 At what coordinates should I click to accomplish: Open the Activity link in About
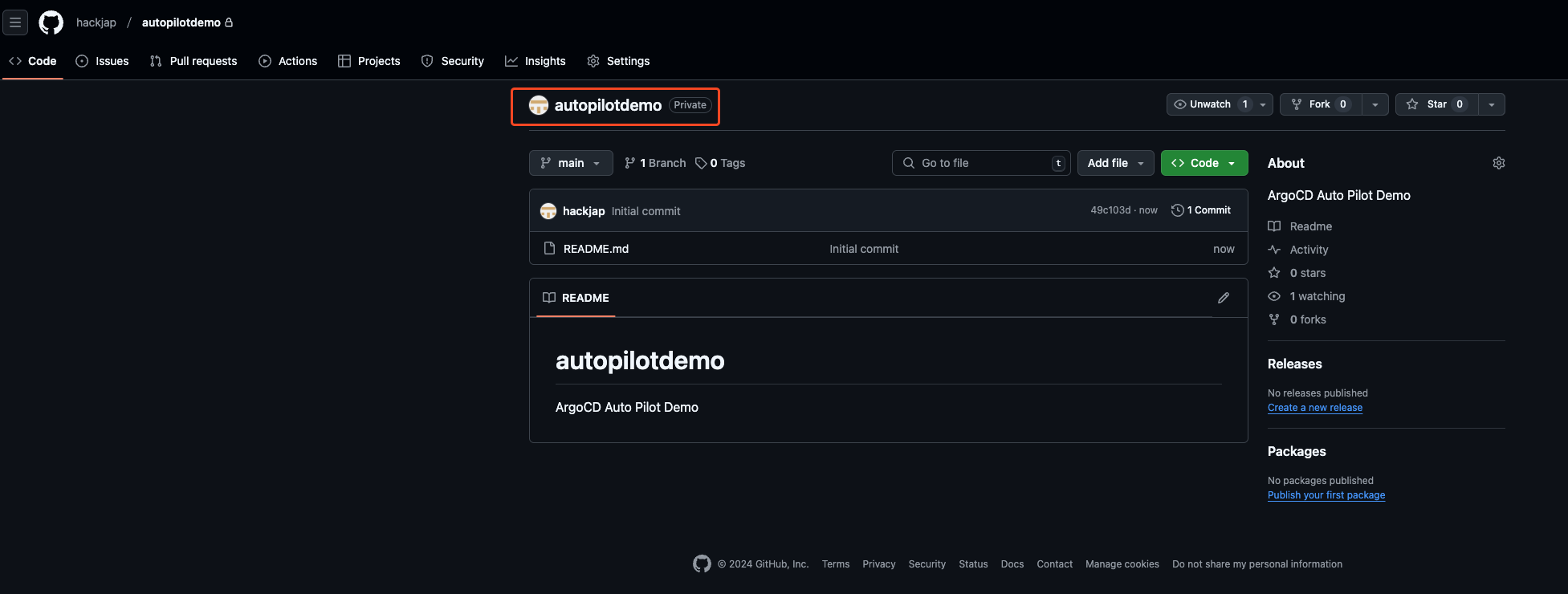point(1298,250)
